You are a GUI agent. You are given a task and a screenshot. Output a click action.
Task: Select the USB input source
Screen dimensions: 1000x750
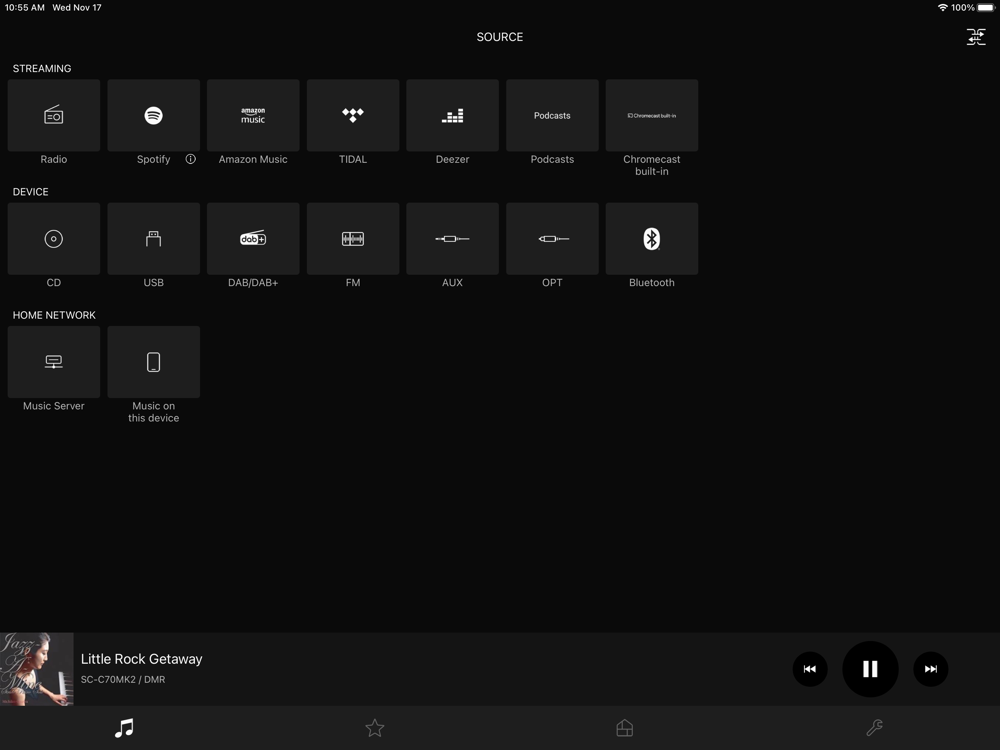(153, 239)
